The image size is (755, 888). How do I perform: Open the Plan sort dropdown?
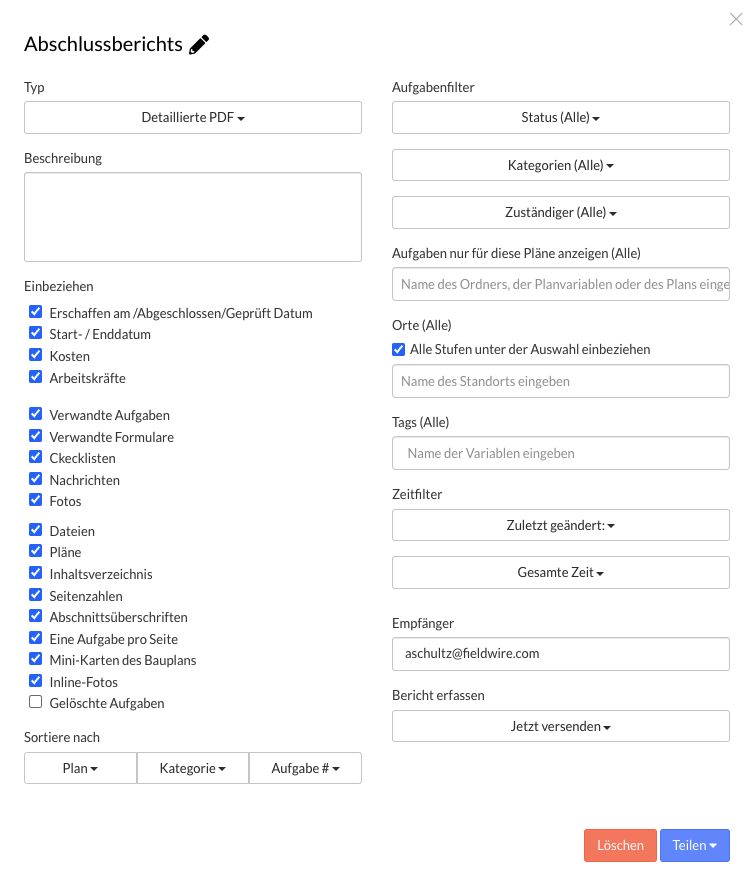point(80,768)
